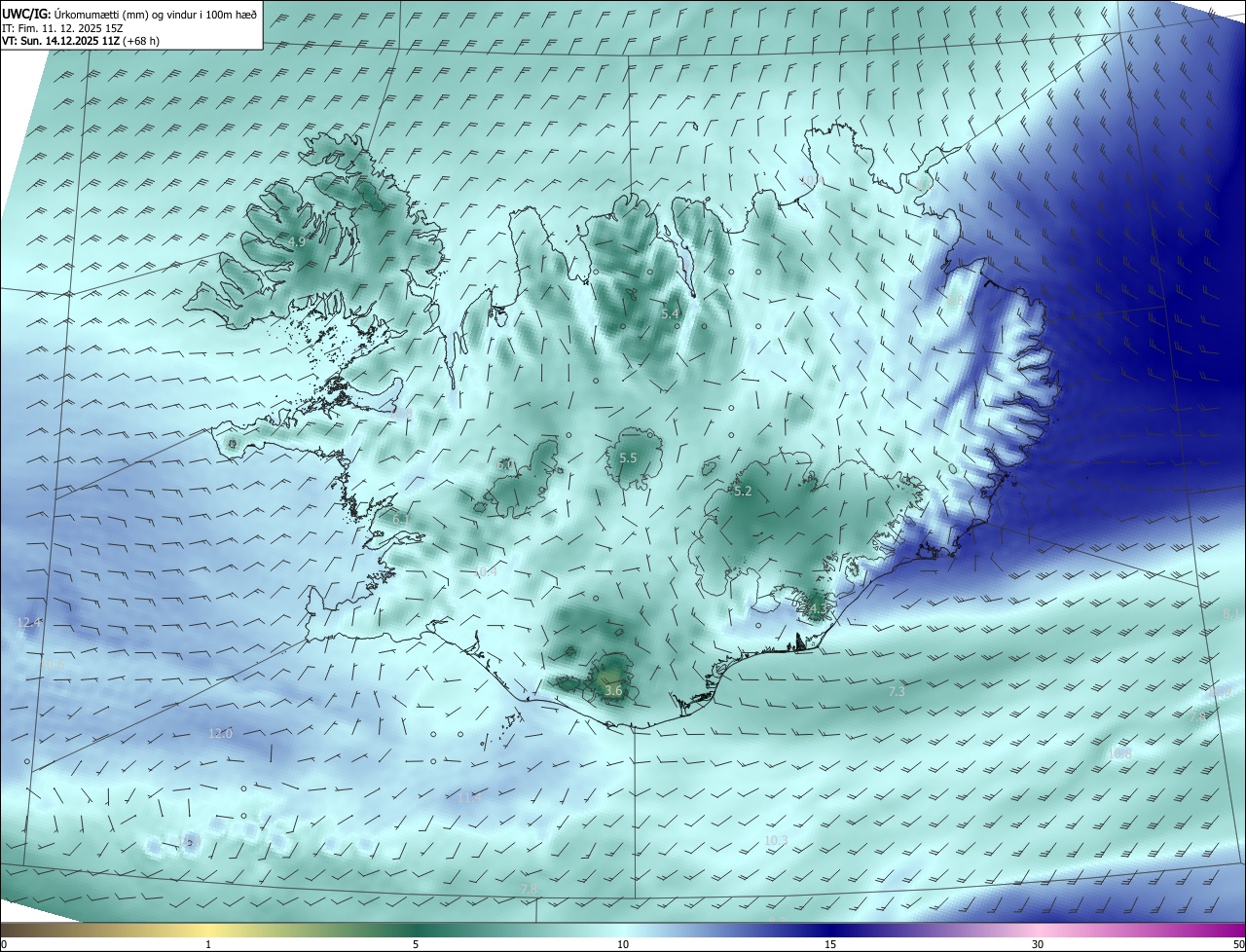Screen dimensions: 1246x952
Task: Click the 50 tick label on the color scale
Action: coord(1238,944)
